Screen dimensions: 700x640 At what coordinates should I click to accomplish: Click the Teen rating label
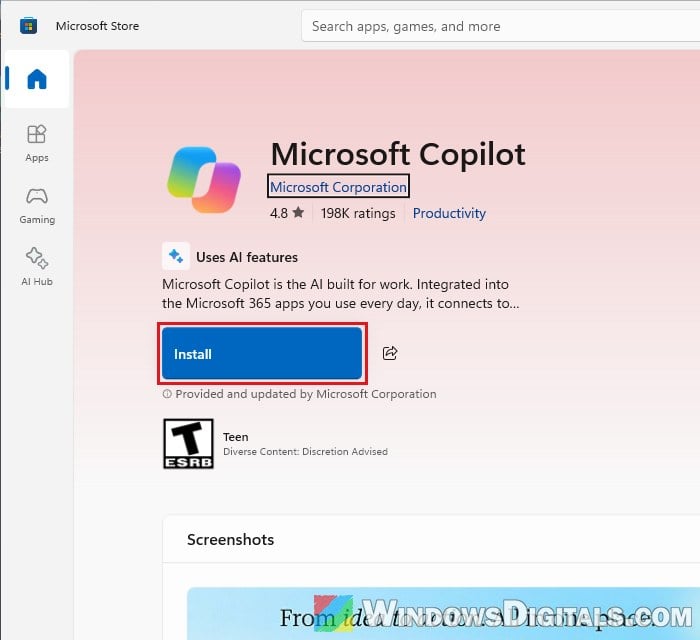pos(236,437)
